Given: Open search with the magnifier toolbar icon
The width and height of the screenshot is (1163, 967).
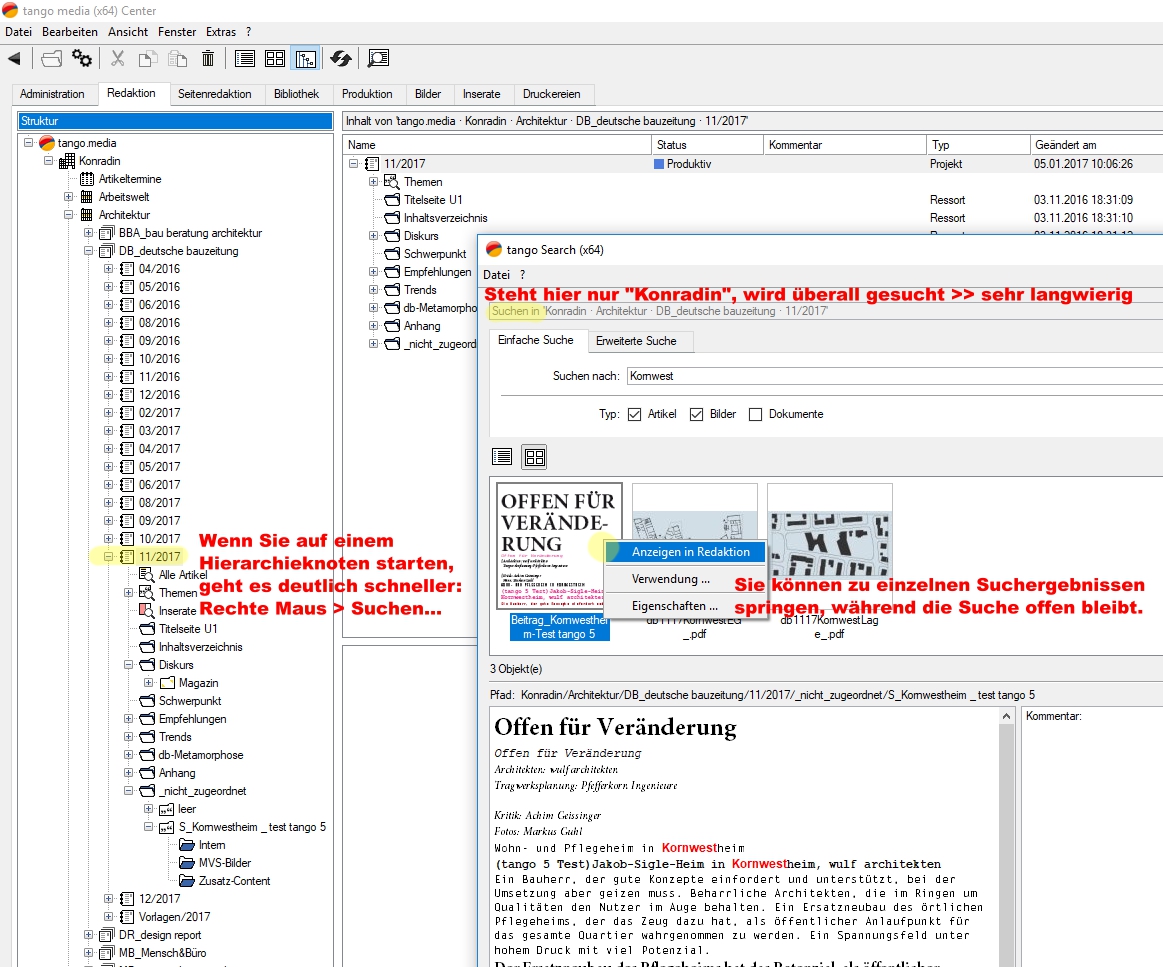Looking at the screenshot, I should (x=378, y=59).
